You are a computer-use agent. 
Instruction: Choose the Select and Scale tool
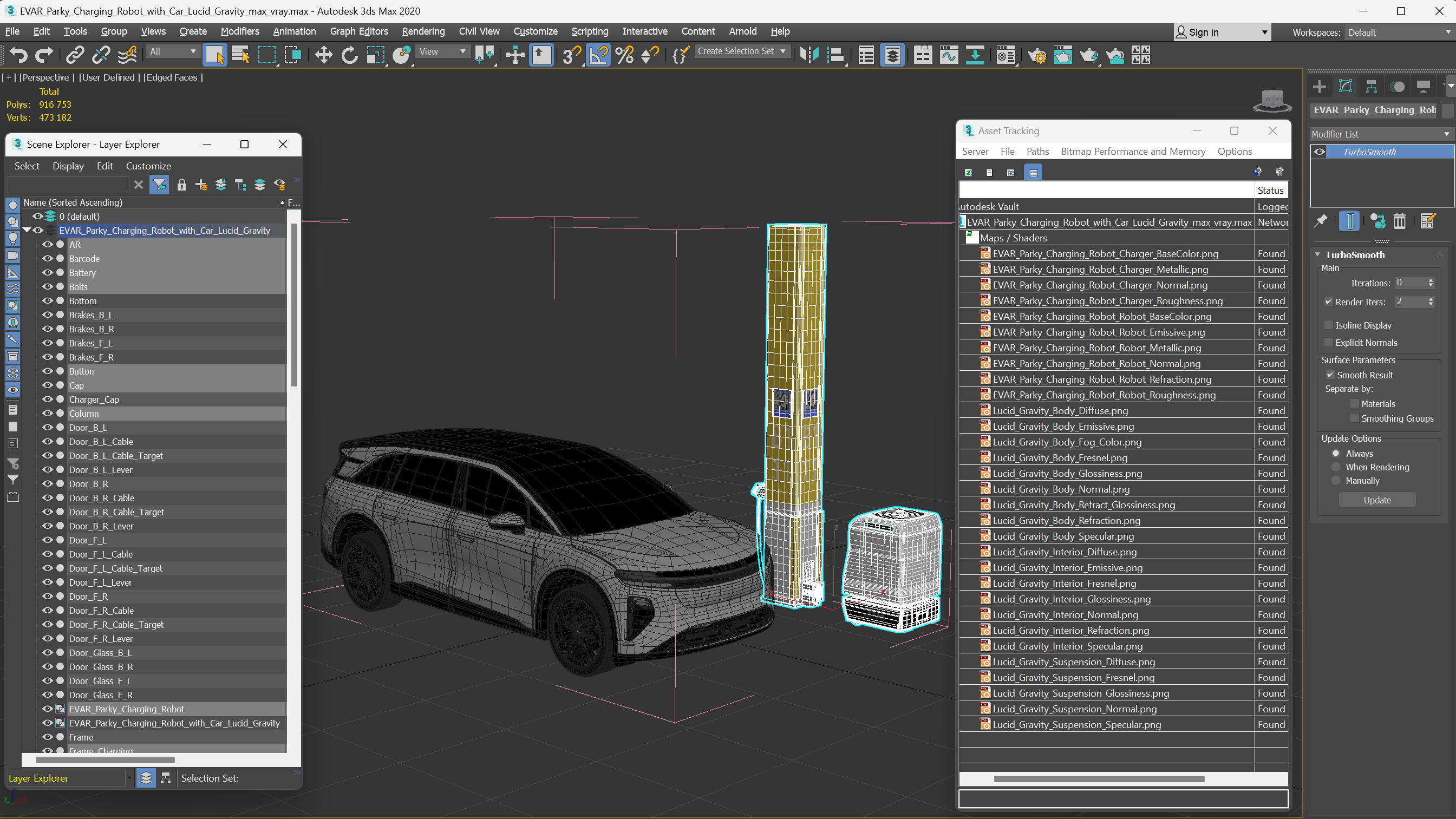375,55
